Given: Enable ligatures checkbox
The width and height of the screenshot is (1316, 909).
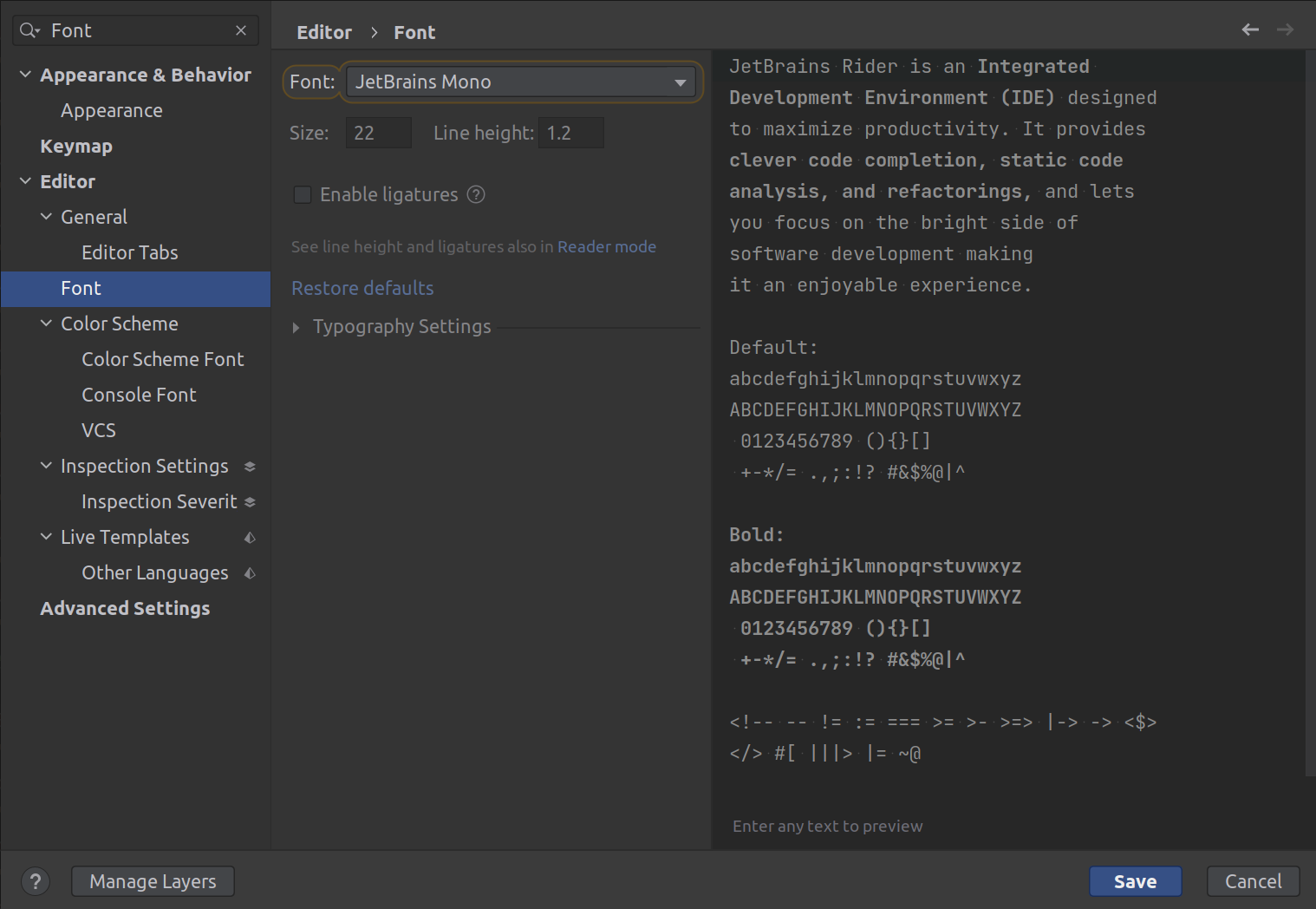Looking at the screenshot, I should (303, 194).
